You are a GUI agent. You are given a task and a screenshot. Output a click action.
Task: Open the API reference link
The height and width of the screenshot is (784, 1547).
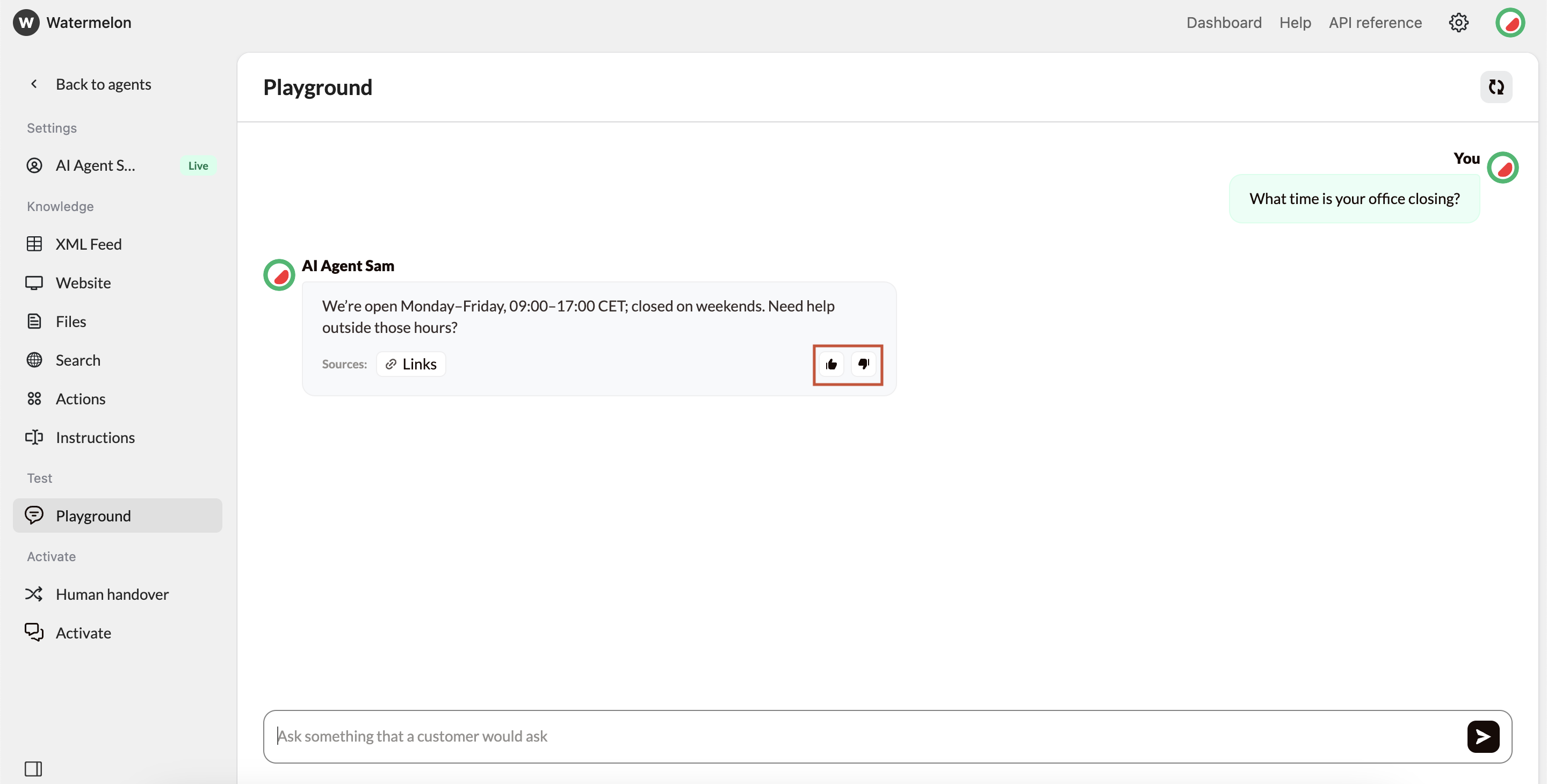(1375, 23)
